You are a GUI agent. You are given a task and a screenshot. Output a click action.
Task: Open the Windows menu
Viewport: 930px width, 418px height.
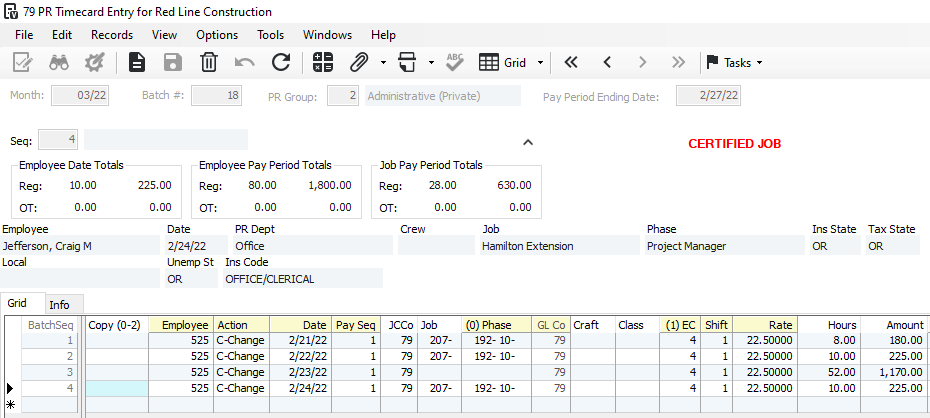(x=327, y=35)
